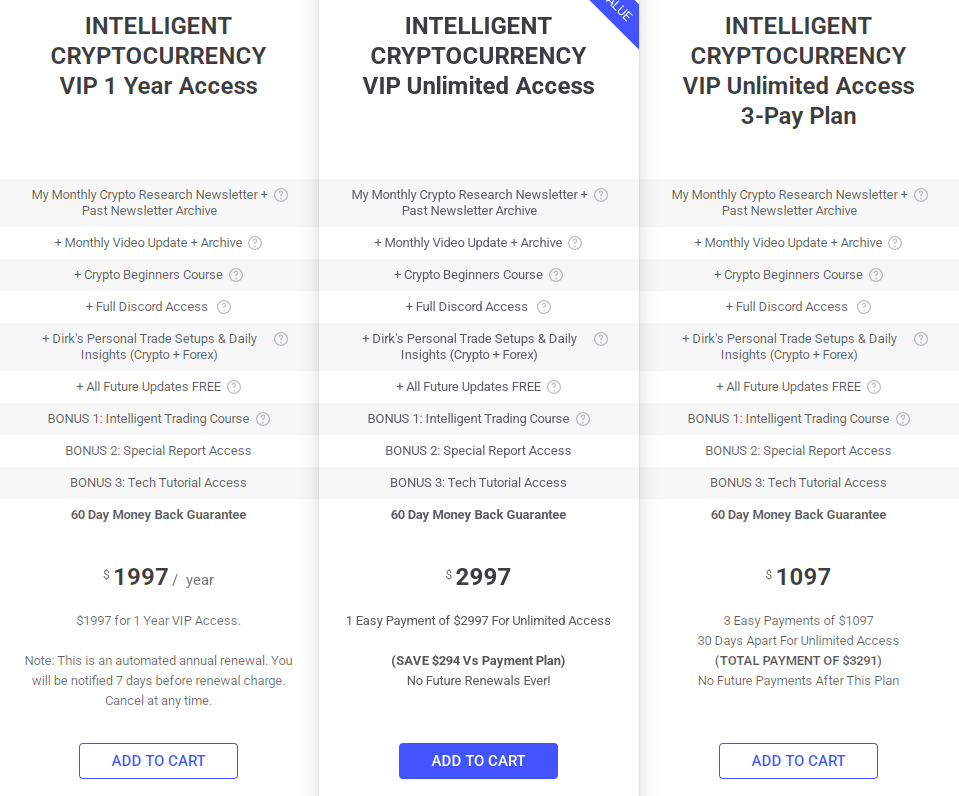Add 3-Pay Plan to cart
This screenshot has height=796, width=959.
pyautogui.click(x=798, y=761)
